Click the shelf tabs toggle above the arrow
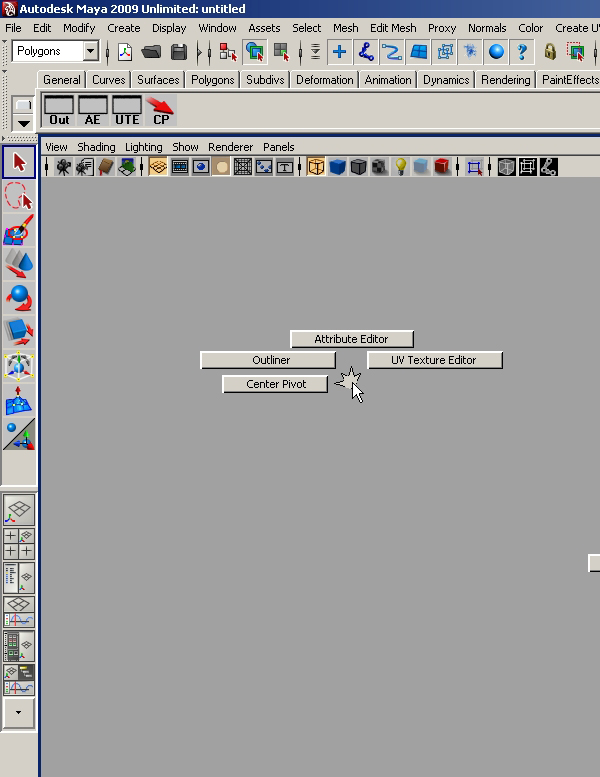 pos(23,105)
